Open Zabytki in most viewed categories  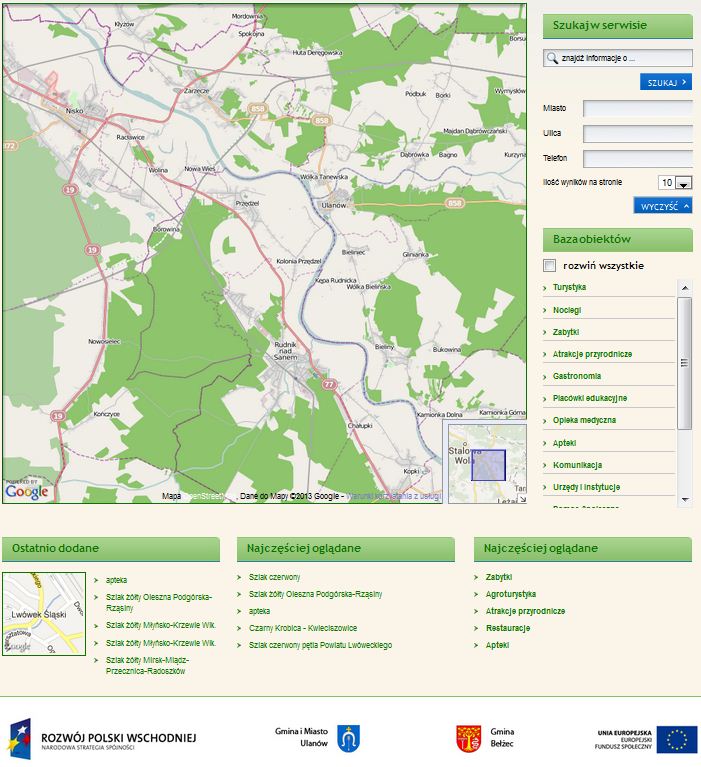point(499,577)
